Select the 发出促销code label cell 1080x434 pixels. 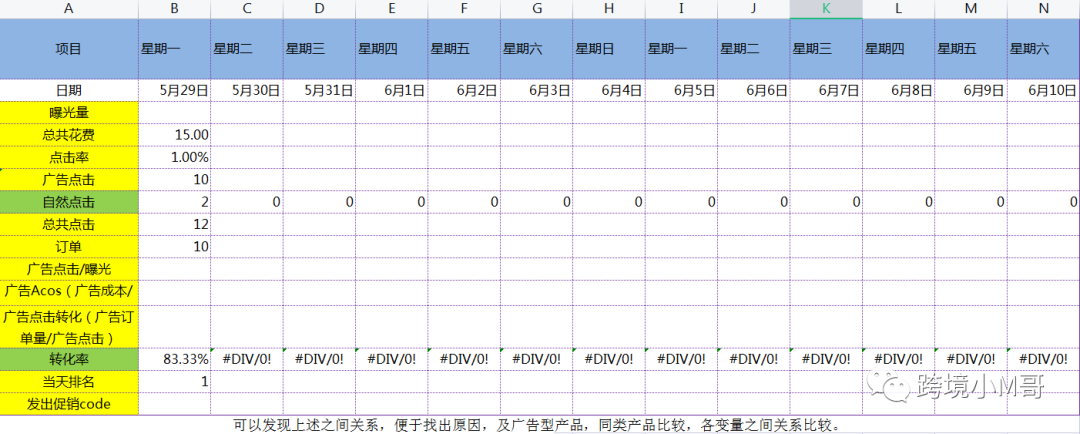(69, 403)
